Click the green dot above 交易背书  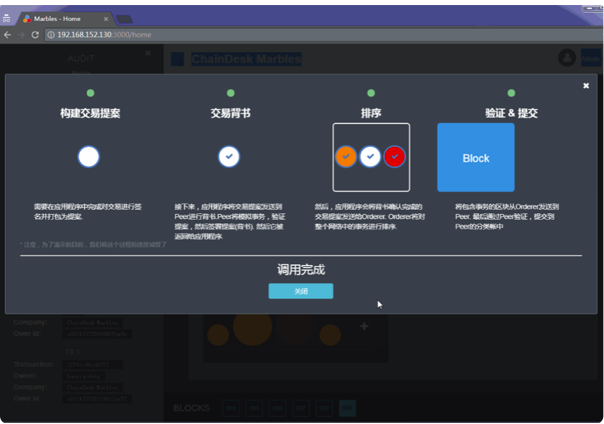point(230,93)
